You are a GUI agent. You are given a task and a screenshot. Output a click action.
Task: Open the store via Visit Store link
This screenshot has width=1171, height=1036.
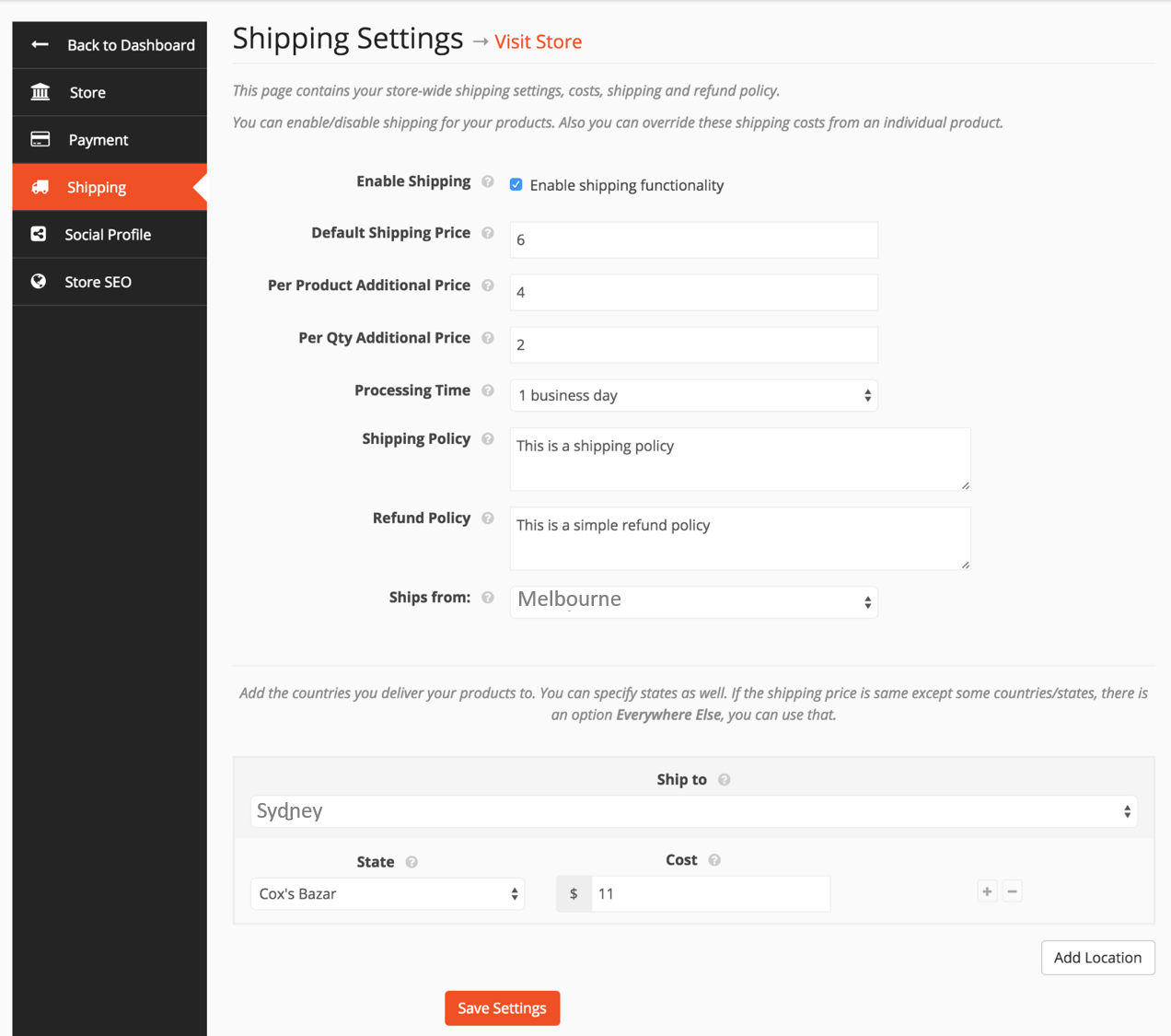point(538,41)
